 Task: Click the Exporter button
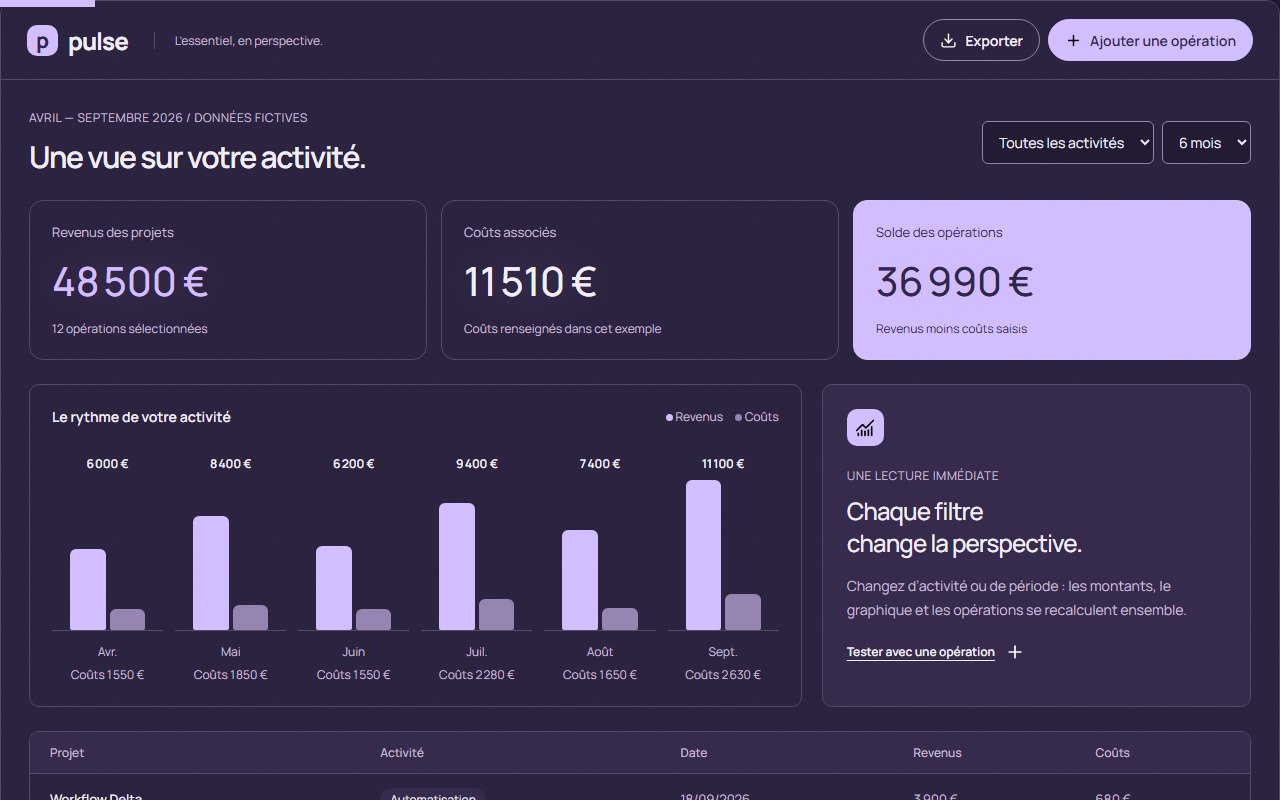point(981,41)
